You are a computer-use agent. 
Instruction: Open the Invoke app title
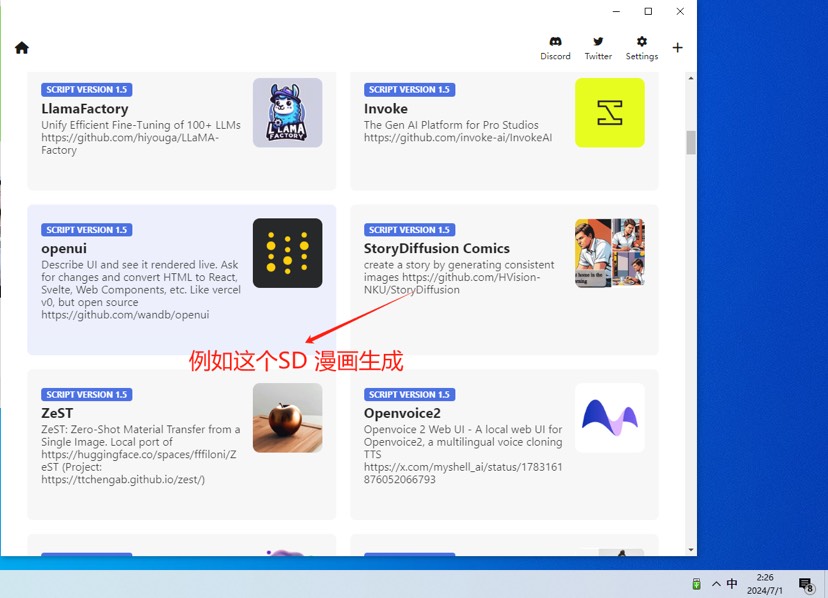386,108
